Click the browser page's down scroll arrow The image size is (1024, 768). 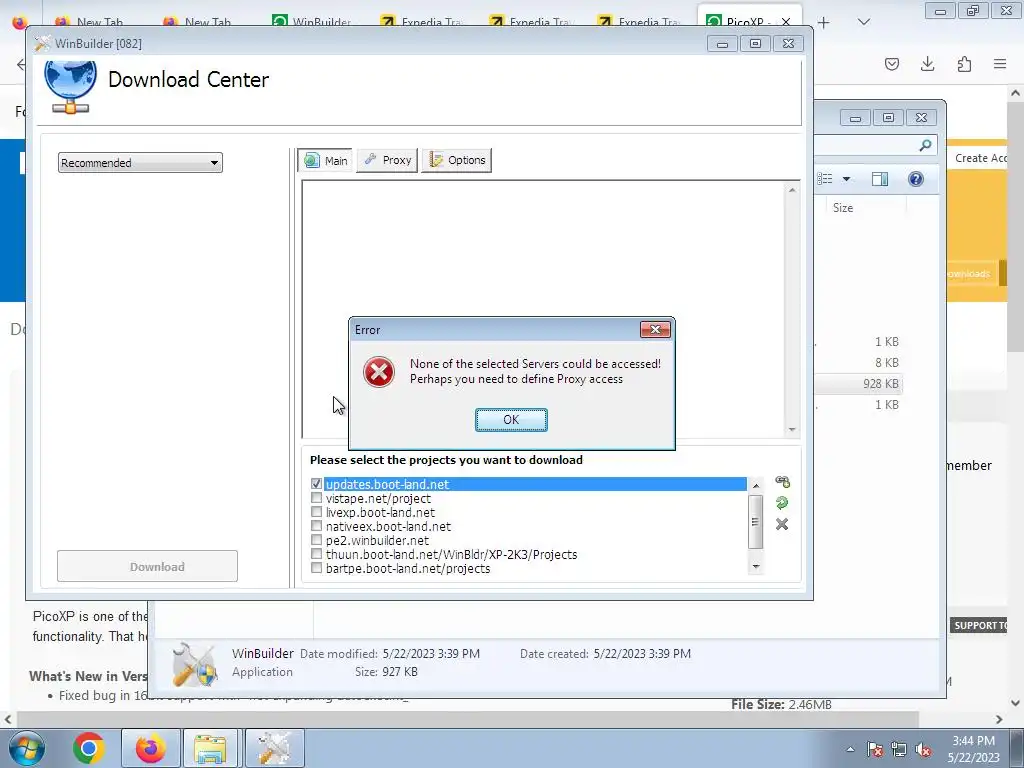tap(1016, 703)
